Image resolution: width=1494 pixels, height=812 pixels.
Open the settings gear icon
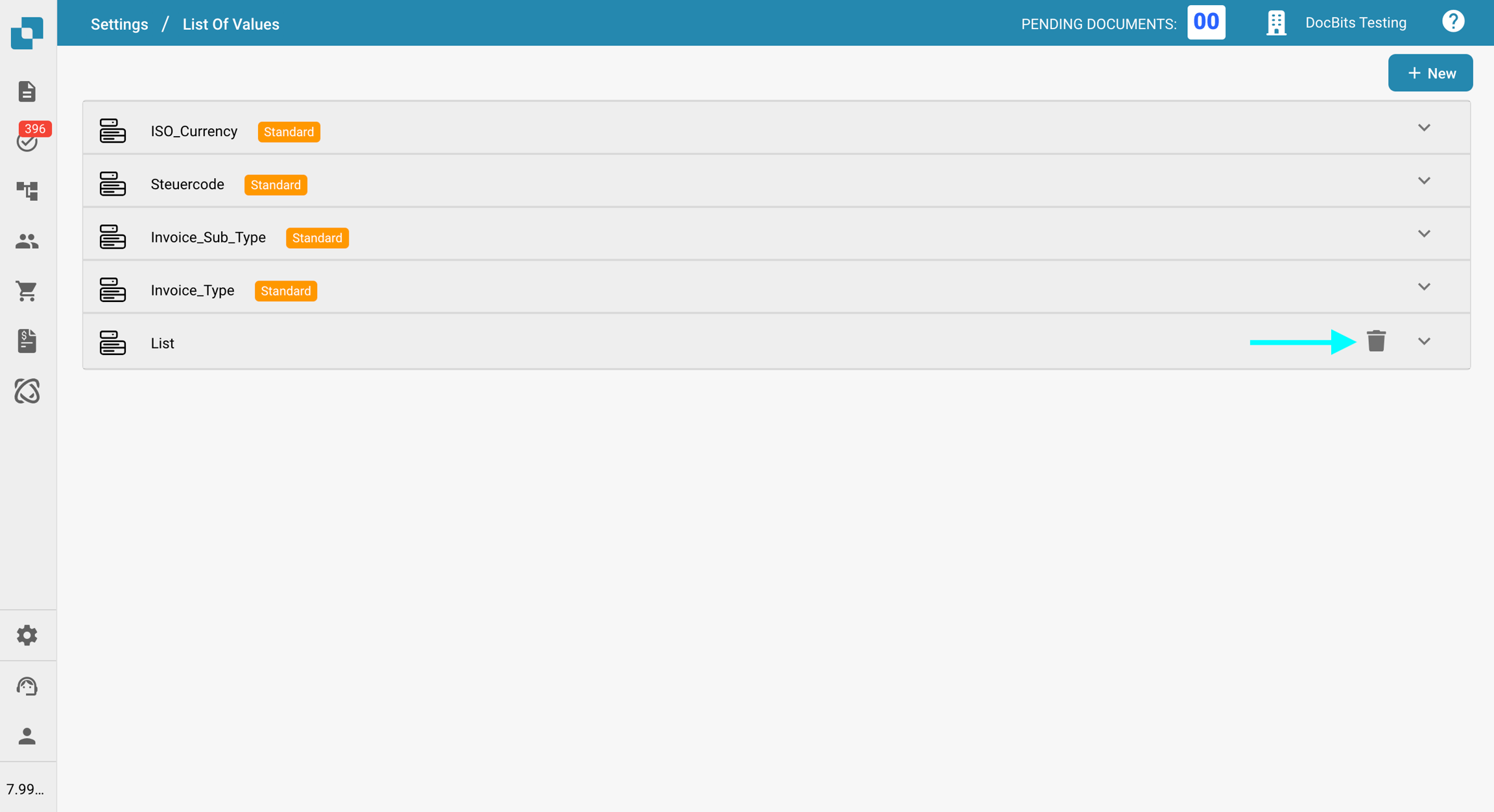click(27, 635)
